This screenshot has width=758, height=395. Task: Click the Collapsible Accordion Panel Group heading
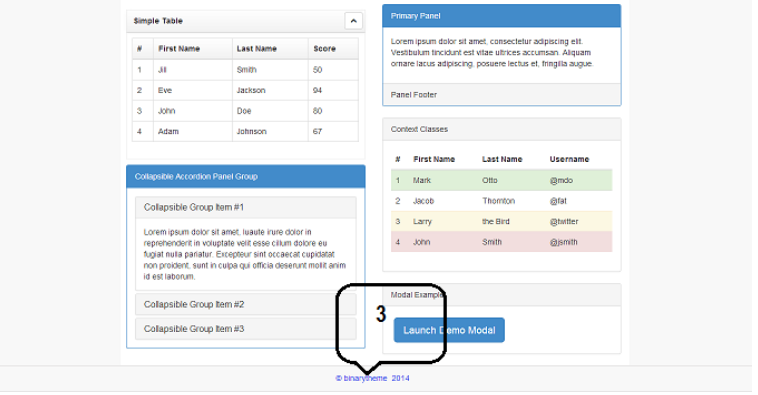[x=196, y=176]
